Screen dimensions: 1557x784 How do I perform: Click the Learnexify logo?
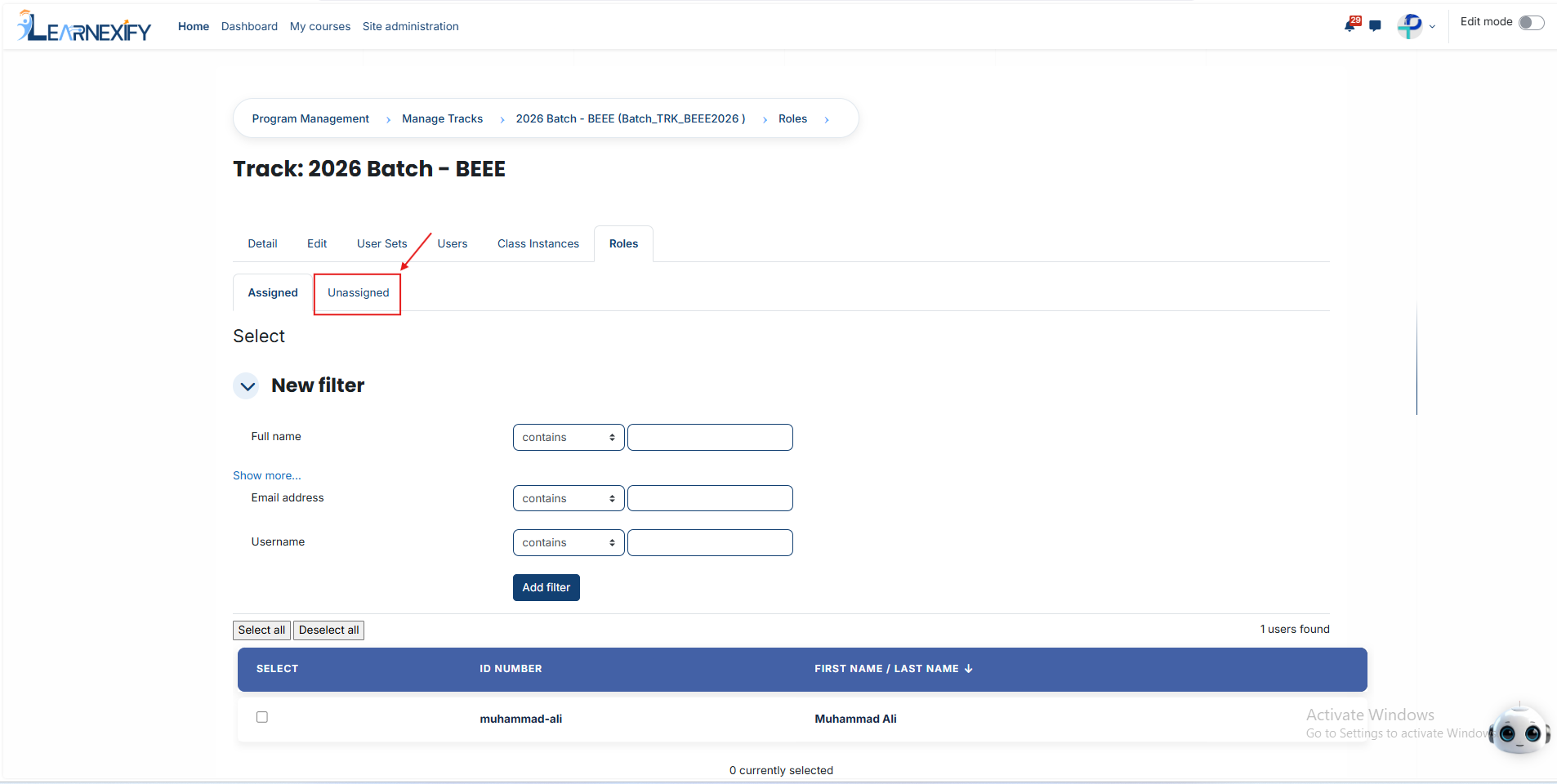coord(85,26)
